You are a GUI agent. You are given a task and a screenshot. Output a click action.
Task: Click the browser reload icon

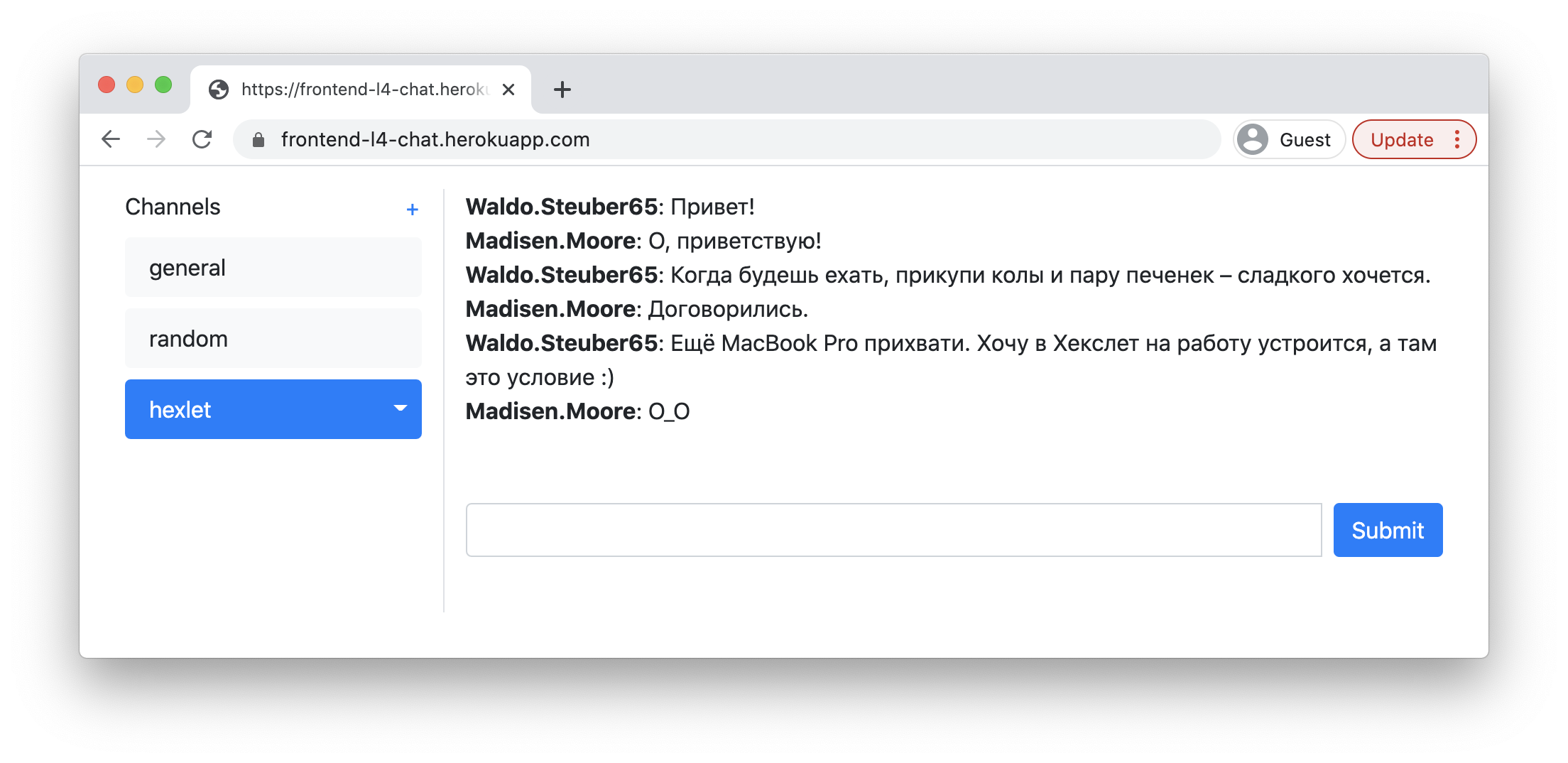202,139
